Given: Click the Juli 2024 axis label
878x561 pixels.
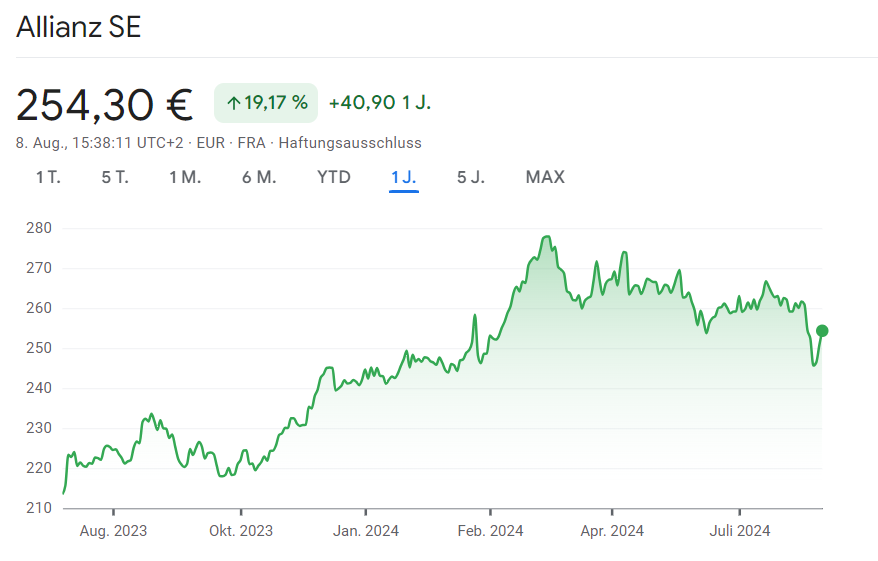Looking at the screenshot, I should tap(740, 531).
